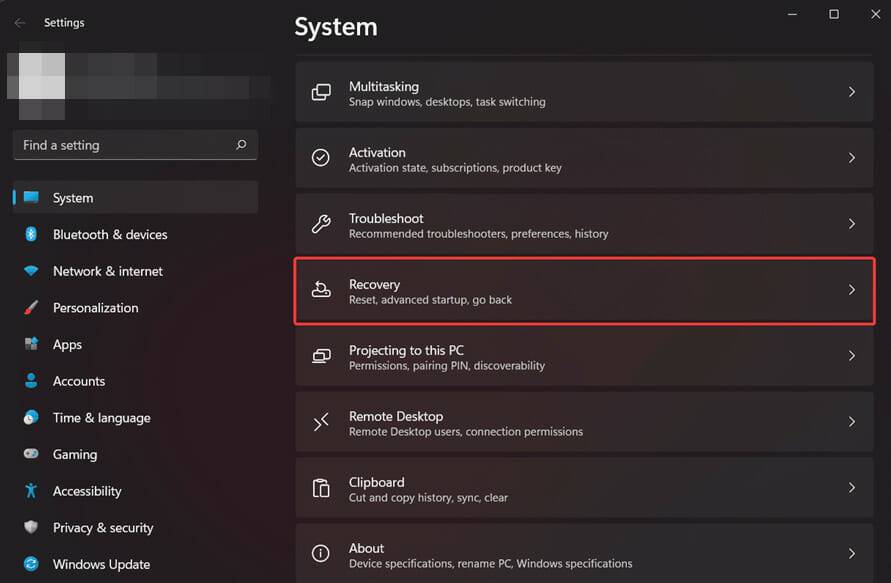Image resolution: width=891 pixels, height=583 pixels.
Task: Click the Projecting to this PC icon
Action: click(x=320, y=356)
